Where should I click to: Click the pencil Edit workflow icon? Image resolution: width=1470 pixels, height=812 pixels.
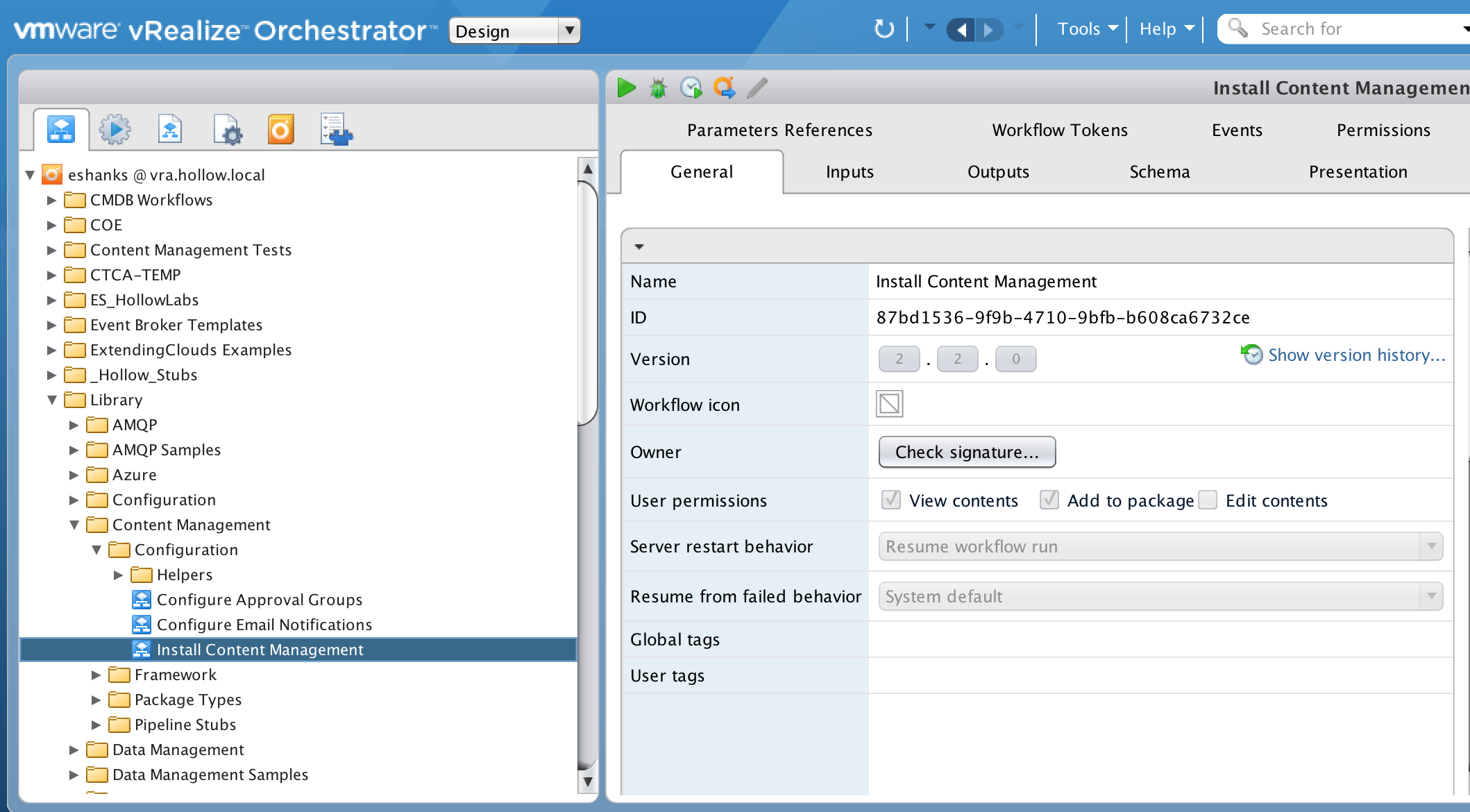pos(757,87)
